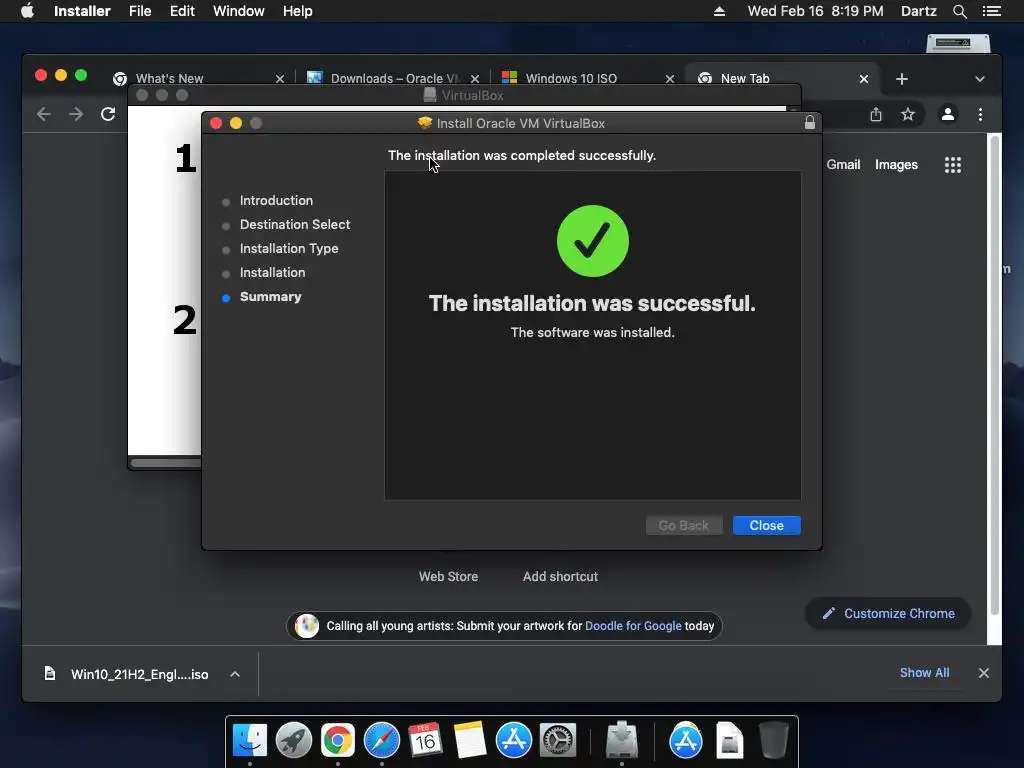1024x768 pixels.
Task: Close the Windows 10 ISO tab
Action: point(669,78)
